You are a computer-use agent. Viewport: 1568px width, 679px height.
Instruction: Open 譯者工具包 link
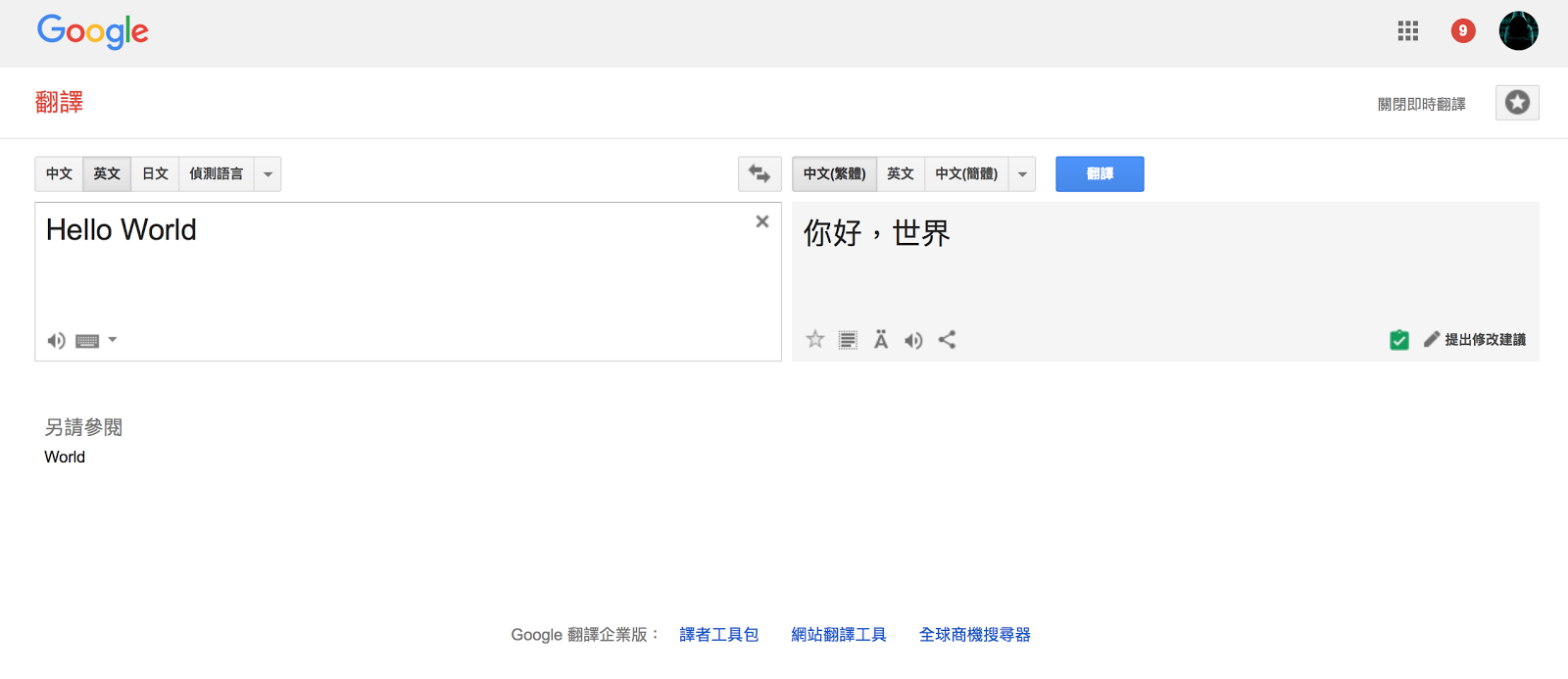[x=719, y=635]
